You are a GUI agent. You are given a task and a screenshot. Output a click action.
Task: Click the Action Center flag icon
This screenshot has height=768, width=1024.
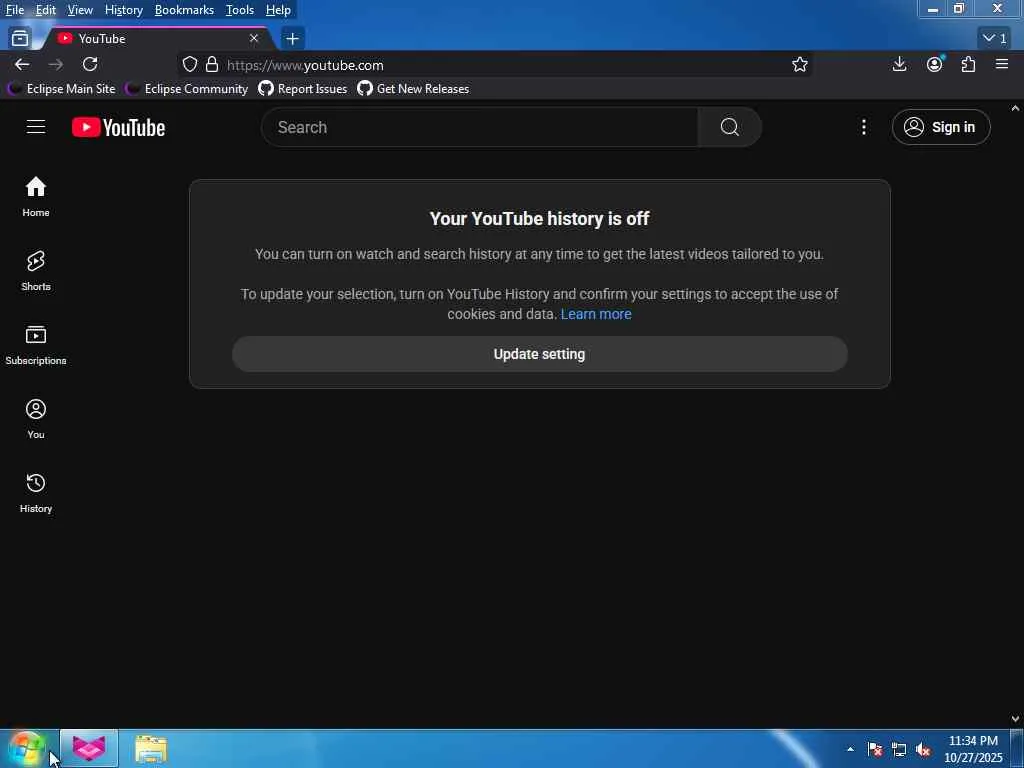(875, 750)
